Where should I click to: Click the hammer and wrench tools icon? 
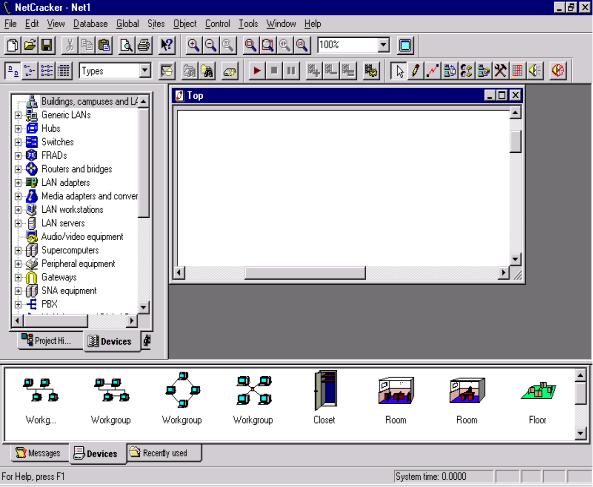pyautogui.click(x=500, y=71)
